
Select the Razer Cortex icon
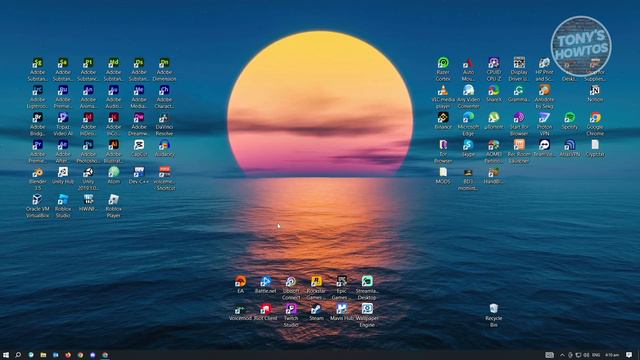point(443,63)
